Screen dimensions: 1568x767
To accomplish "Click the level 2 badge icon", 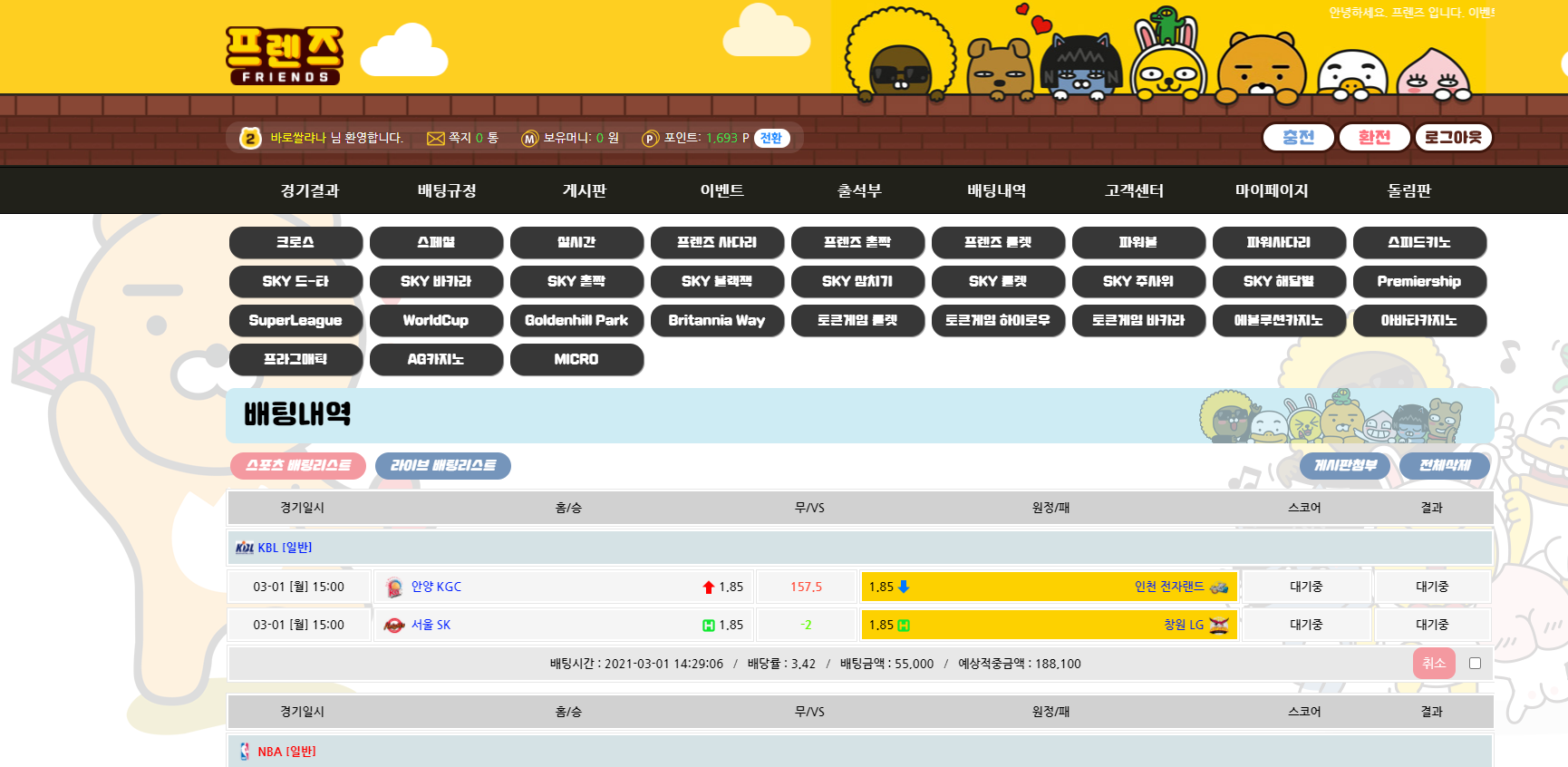I will [x=250, y=138].
